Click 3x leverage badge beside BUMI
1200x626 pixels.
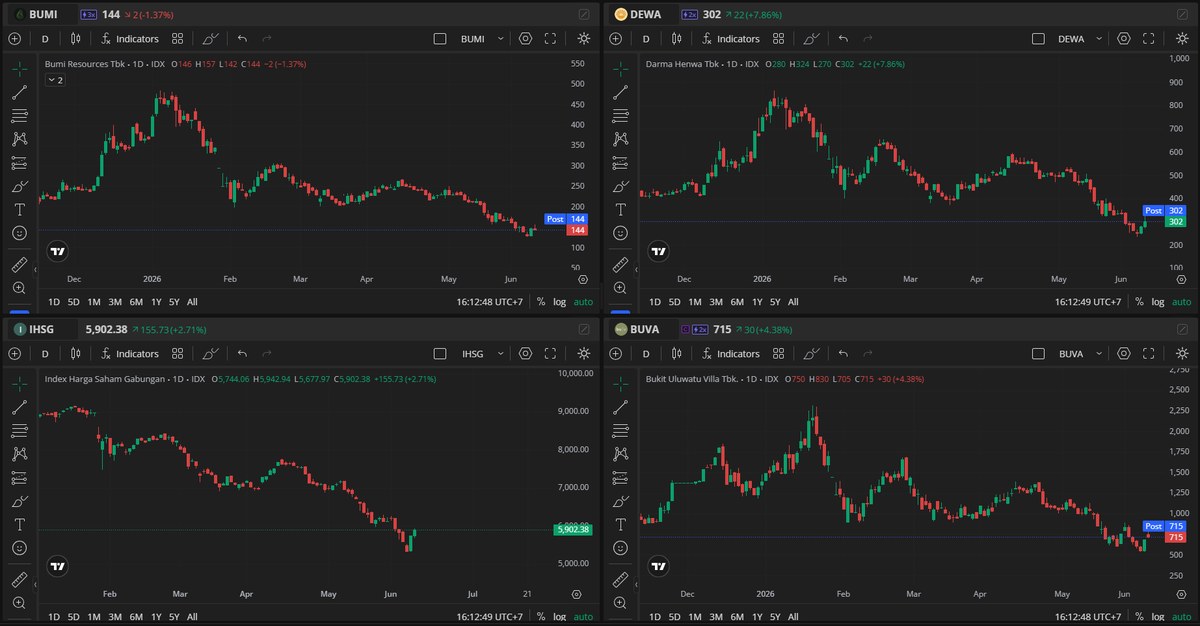point(88,15)
